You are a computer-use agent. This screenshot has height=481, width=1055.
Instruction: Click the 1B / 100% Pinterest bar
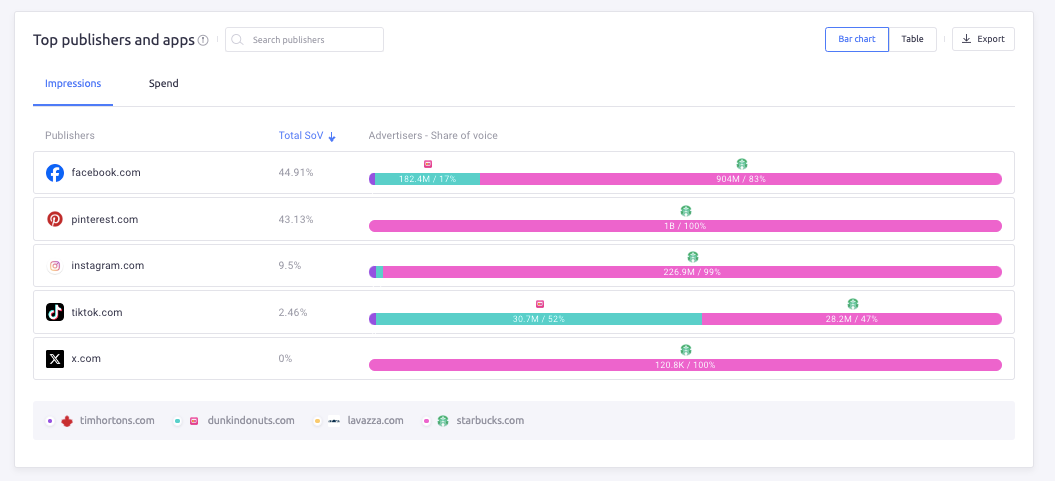[x=686, y=226]
